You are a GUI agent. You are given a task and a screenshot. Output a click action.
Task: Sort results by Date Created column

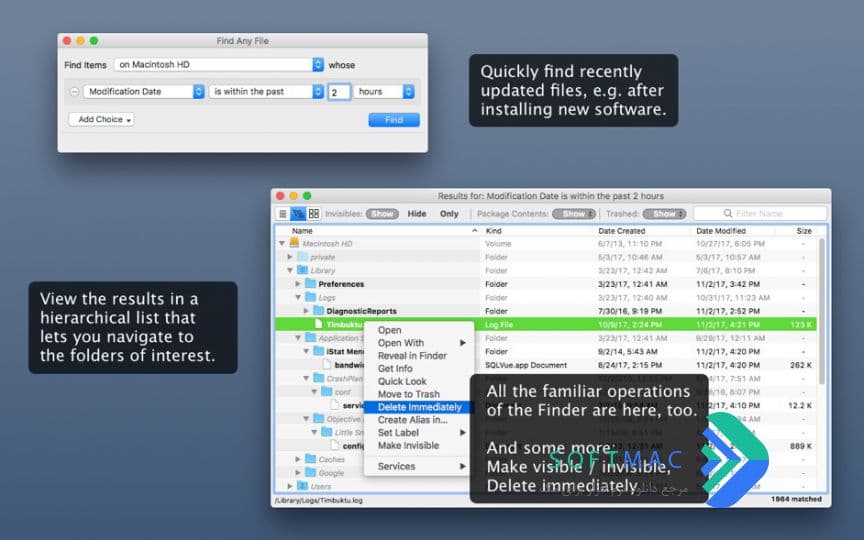[643, 231]
